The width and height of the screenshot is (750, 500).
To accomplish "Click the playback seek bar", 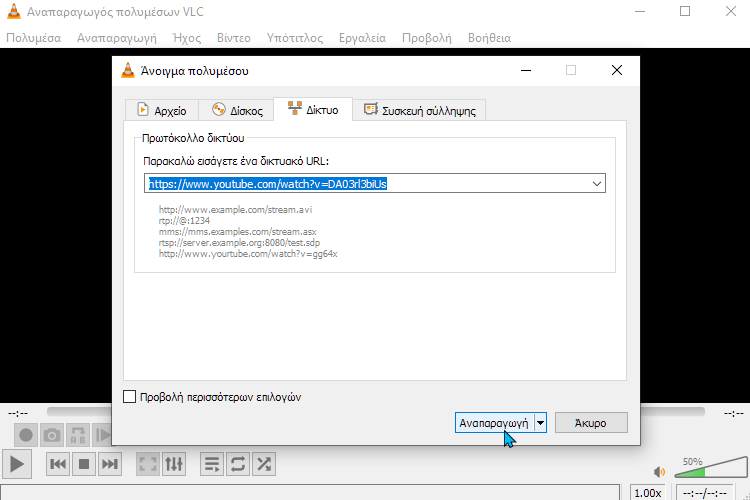I will point(375,411).
